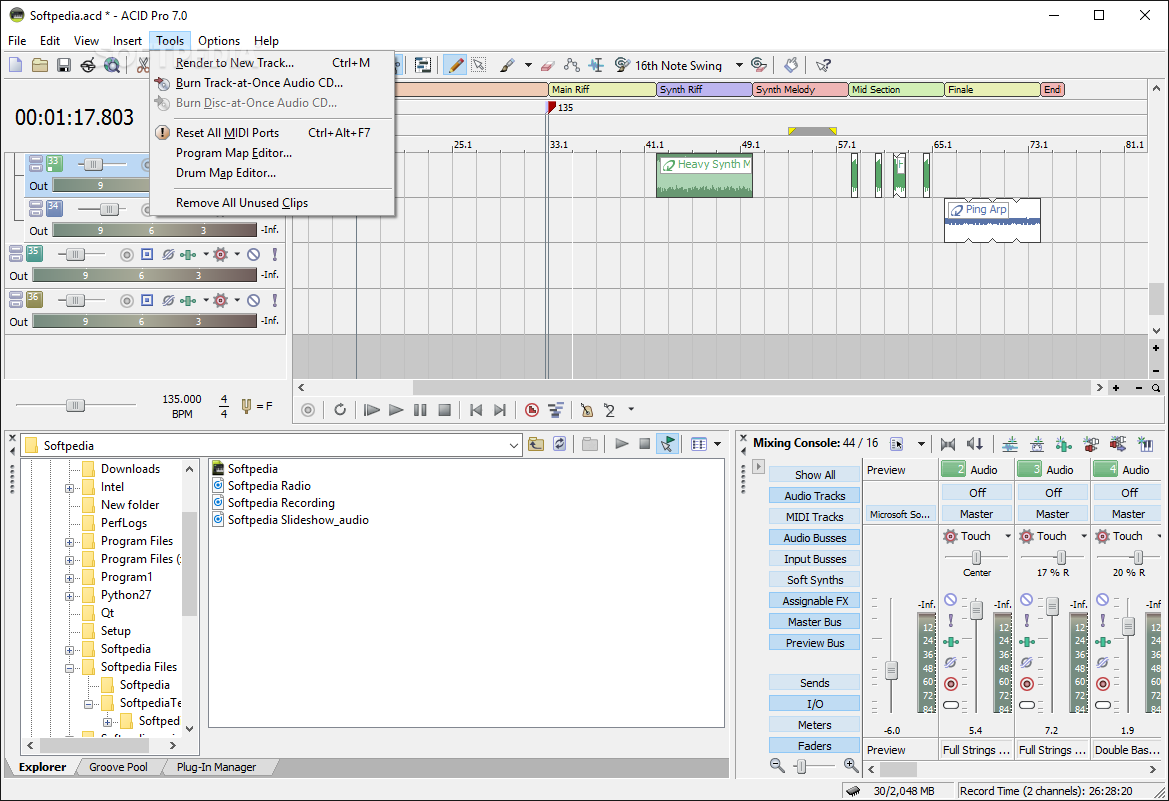Start playback with the Play button
This screenshot has height=801, width=1169.
coord(396,409)
